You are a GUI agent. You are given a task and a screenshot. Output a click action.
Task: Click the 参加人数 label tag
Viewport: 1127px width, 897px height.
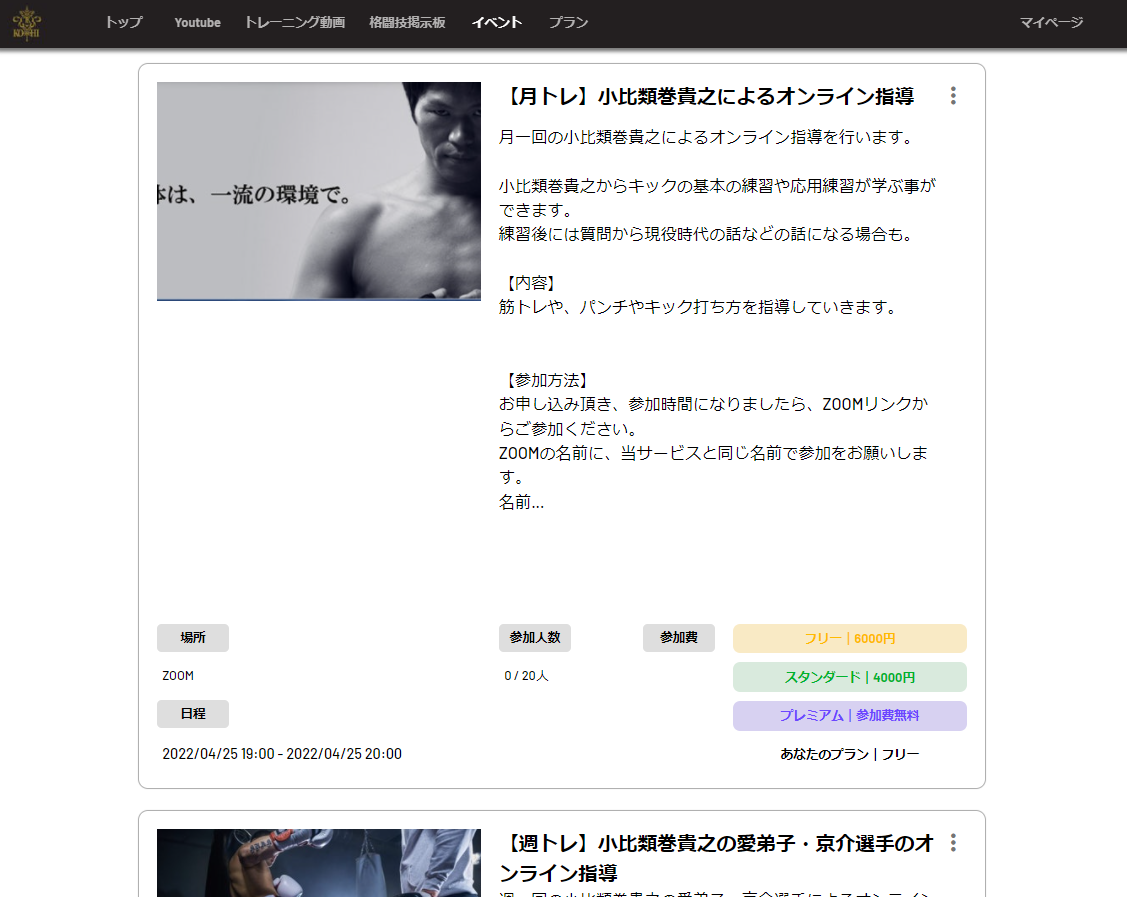535,638
